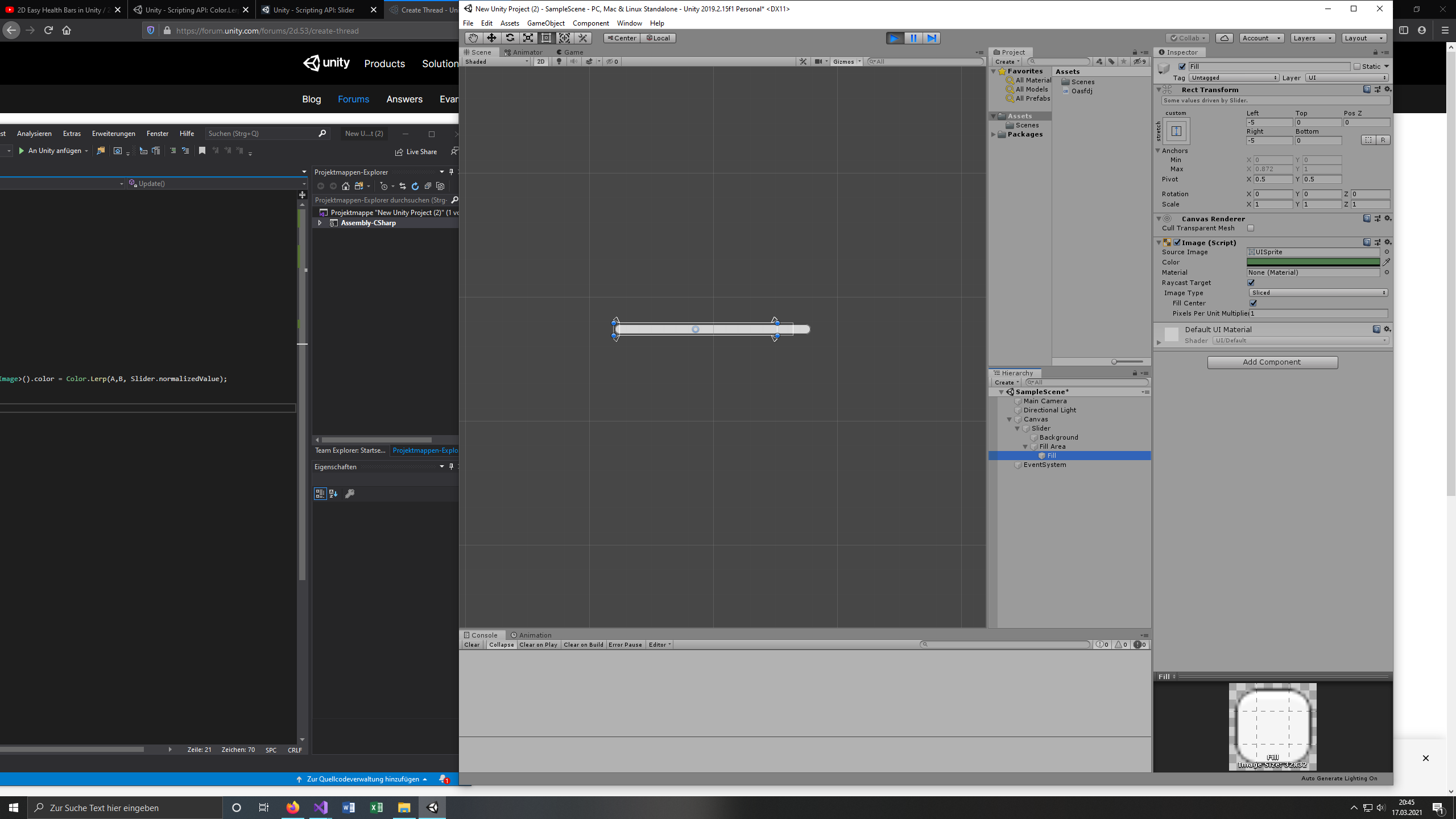Viewport: 1456px width, 819px height.
Task: Select the Rotate tool icon
Action: (x=510, y=38)
